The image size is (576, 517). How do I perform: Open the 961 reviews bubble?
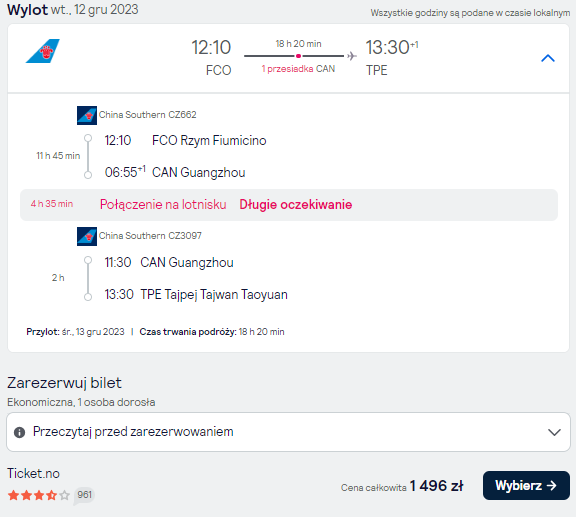coord(84,495)
